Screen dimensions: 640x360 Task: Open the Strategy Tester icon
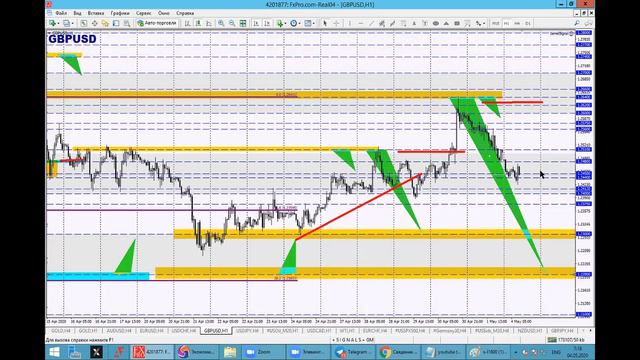pyautogui.click(x=127, y=23)
